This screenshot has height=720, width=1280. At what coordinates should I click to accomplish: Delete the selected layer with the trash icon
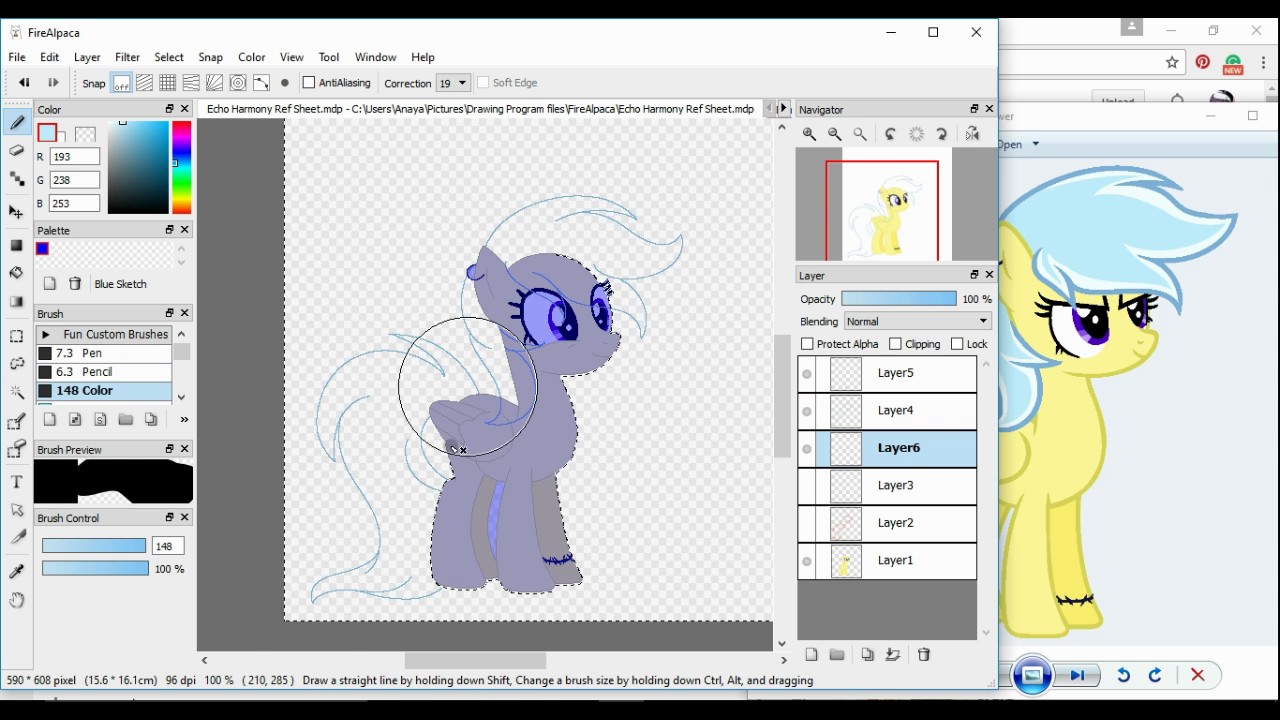[924, 655]
